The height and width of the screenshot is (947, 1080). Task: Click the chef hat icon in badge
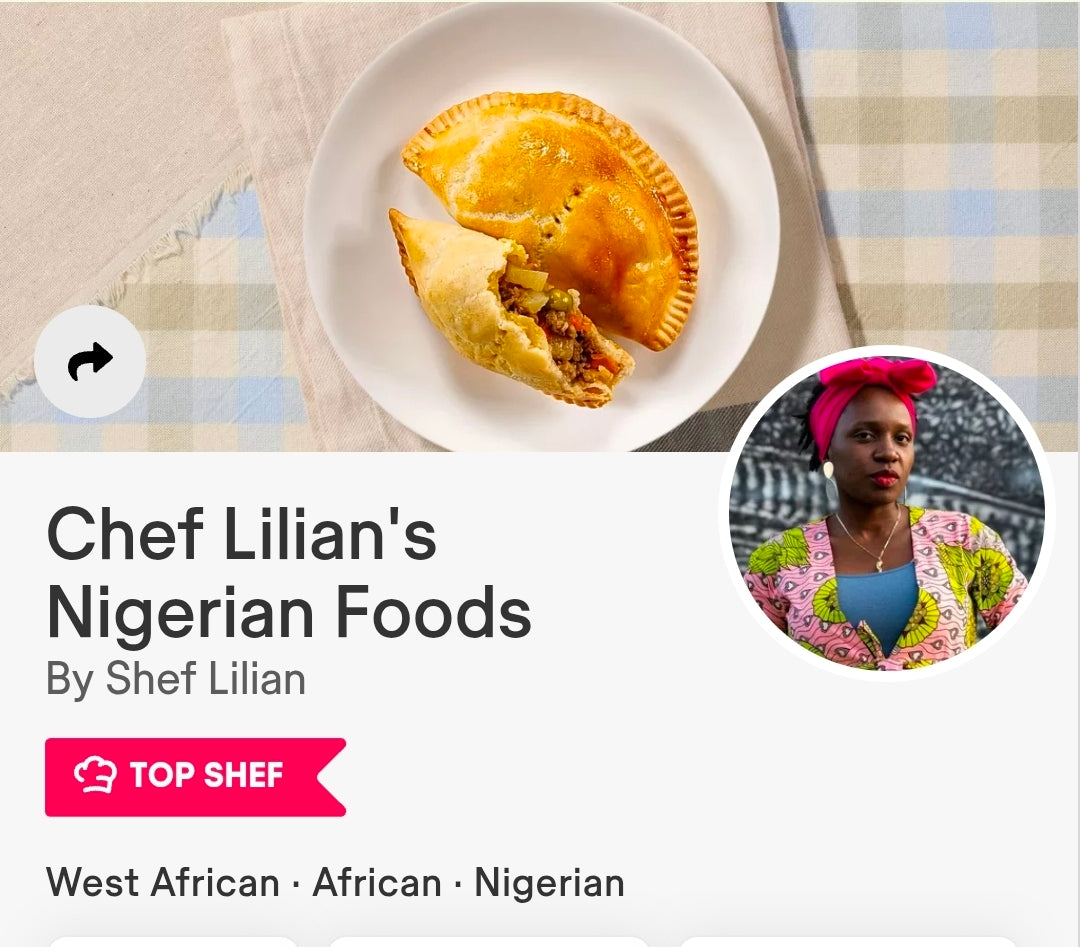coord(94,775)
